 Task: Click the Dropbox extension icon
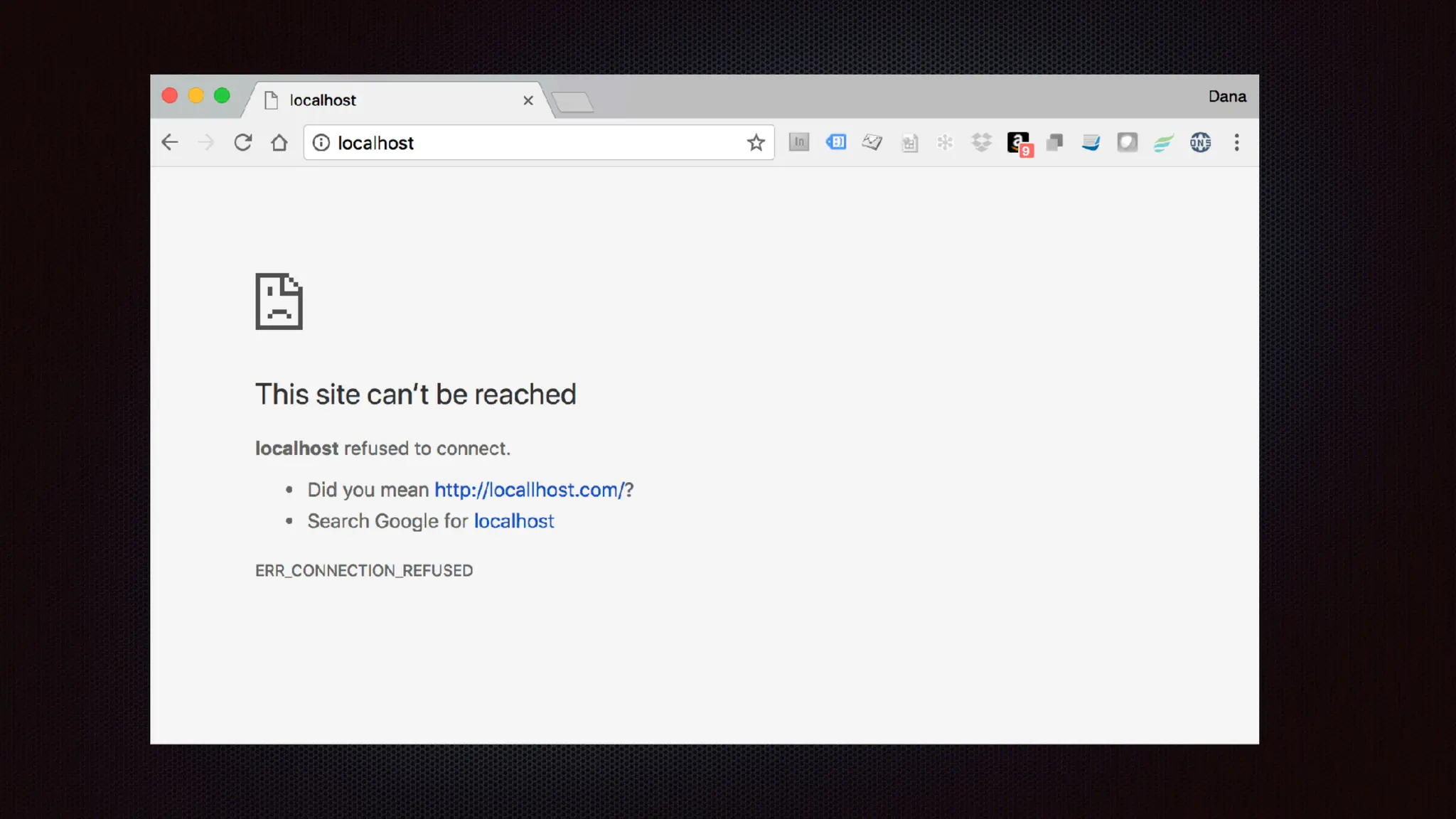point(981,143)
